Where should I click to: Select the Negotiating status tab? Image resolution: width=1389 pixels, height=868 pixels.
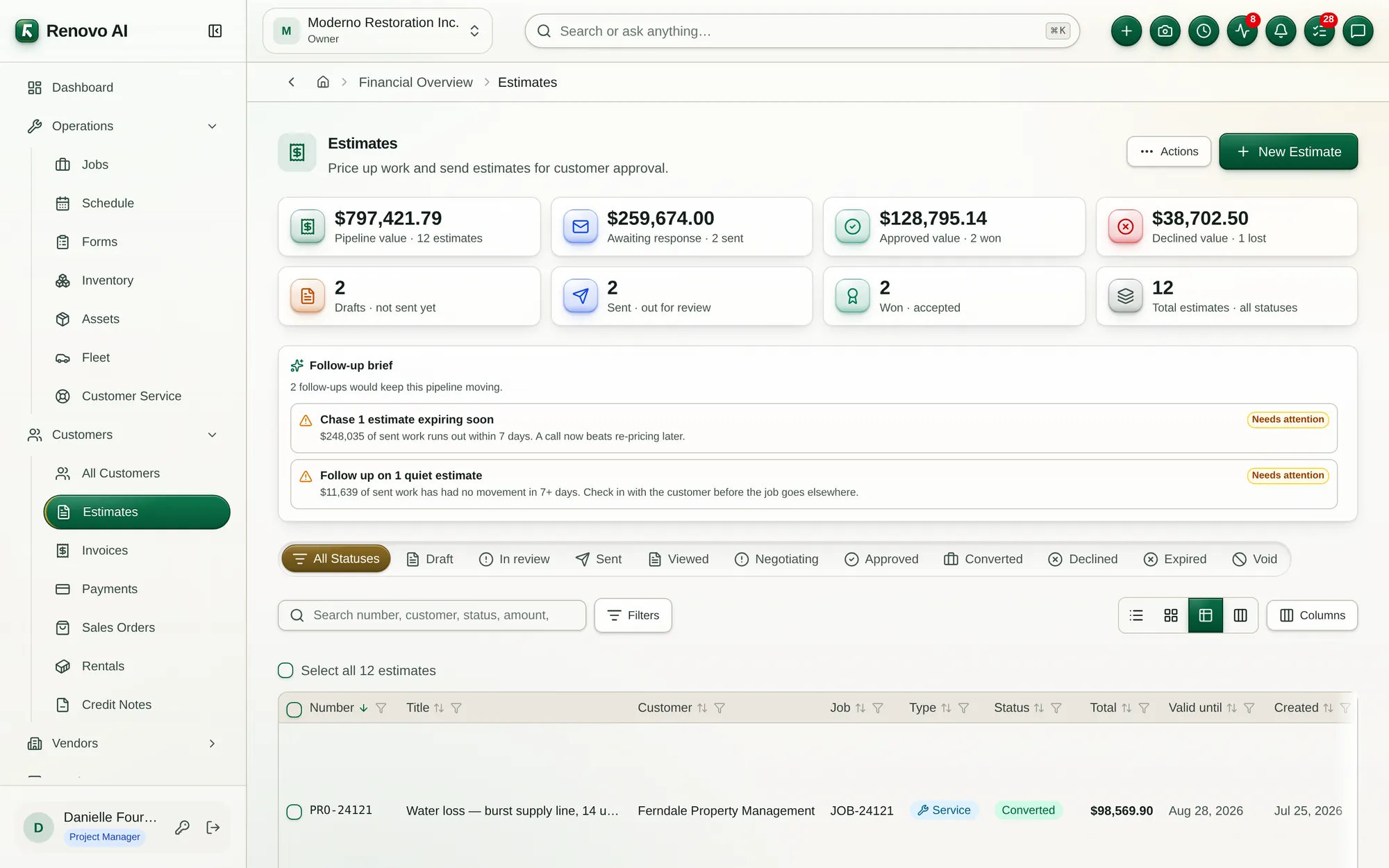tap(776, 559)
